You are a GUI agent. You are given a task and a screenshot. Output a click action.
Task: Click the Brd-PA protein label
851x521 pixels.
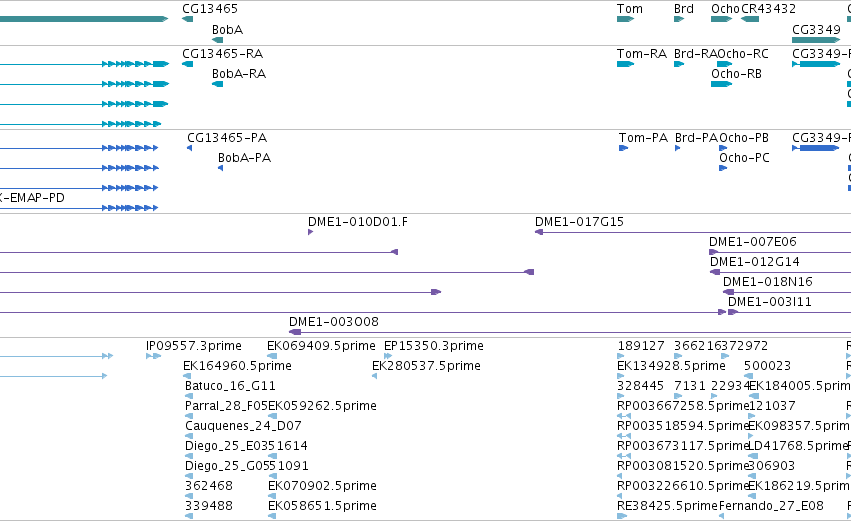click(x=696, y=138)
